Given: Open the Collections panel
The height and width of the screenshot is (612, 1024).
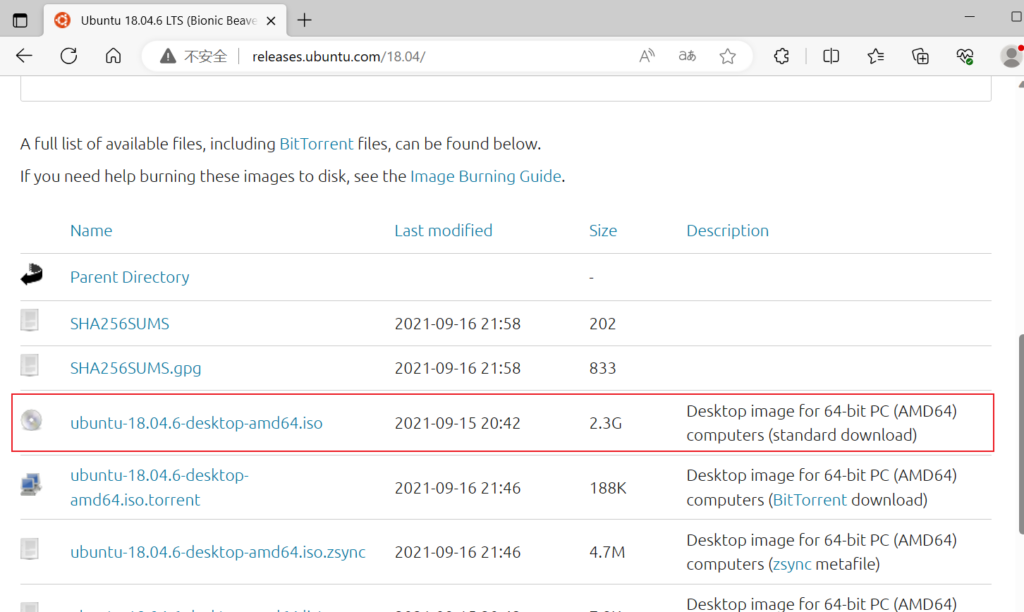Looking at the screenshot, I should (x=921, y=56).
